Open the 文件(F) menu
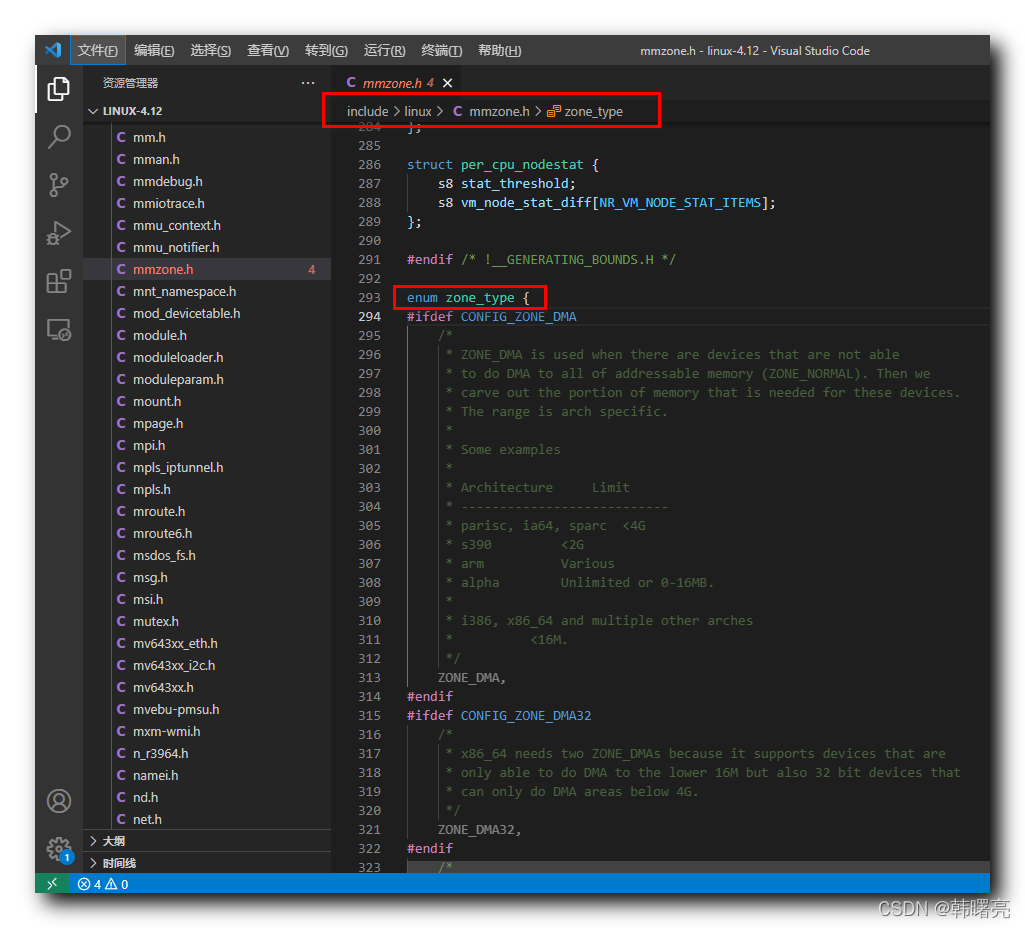This screenshot has height=928, width=1025. coord(97,50)
